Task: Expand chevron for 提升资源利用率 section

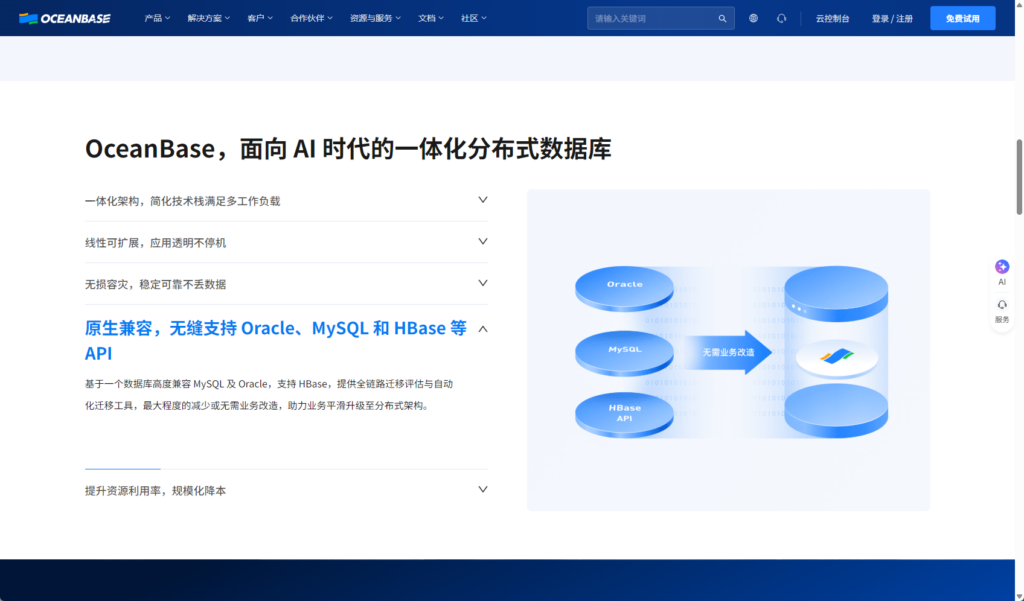Action: [483, 489]
